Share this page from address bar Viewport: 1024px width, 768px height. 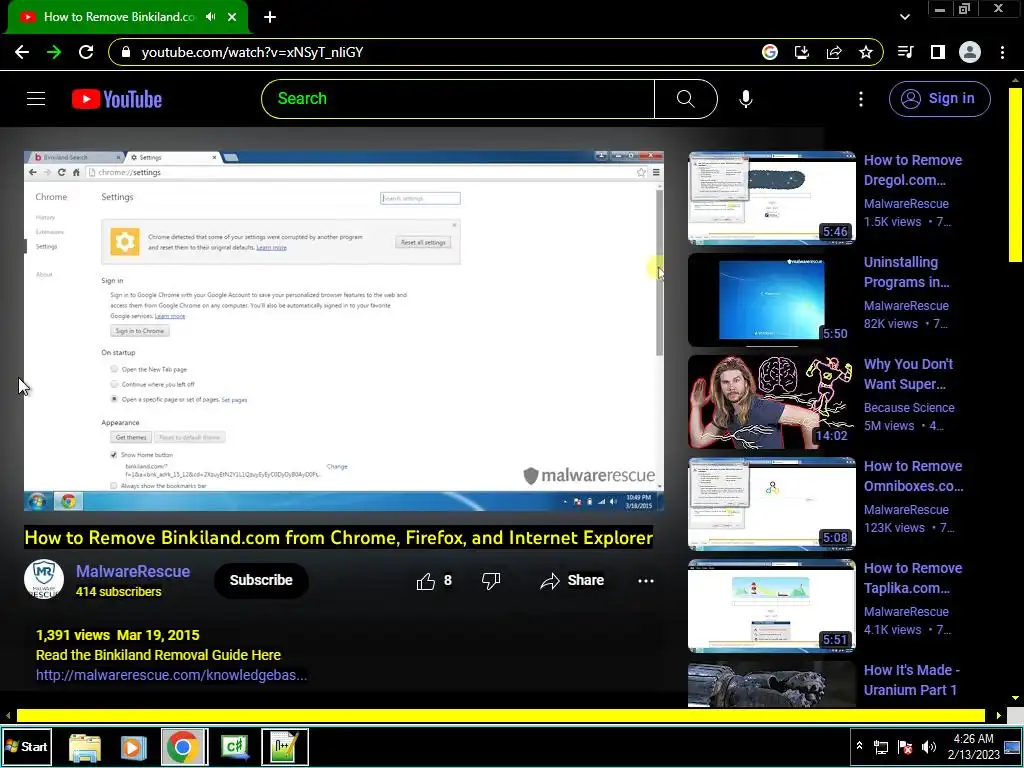[x=834, y=52]
